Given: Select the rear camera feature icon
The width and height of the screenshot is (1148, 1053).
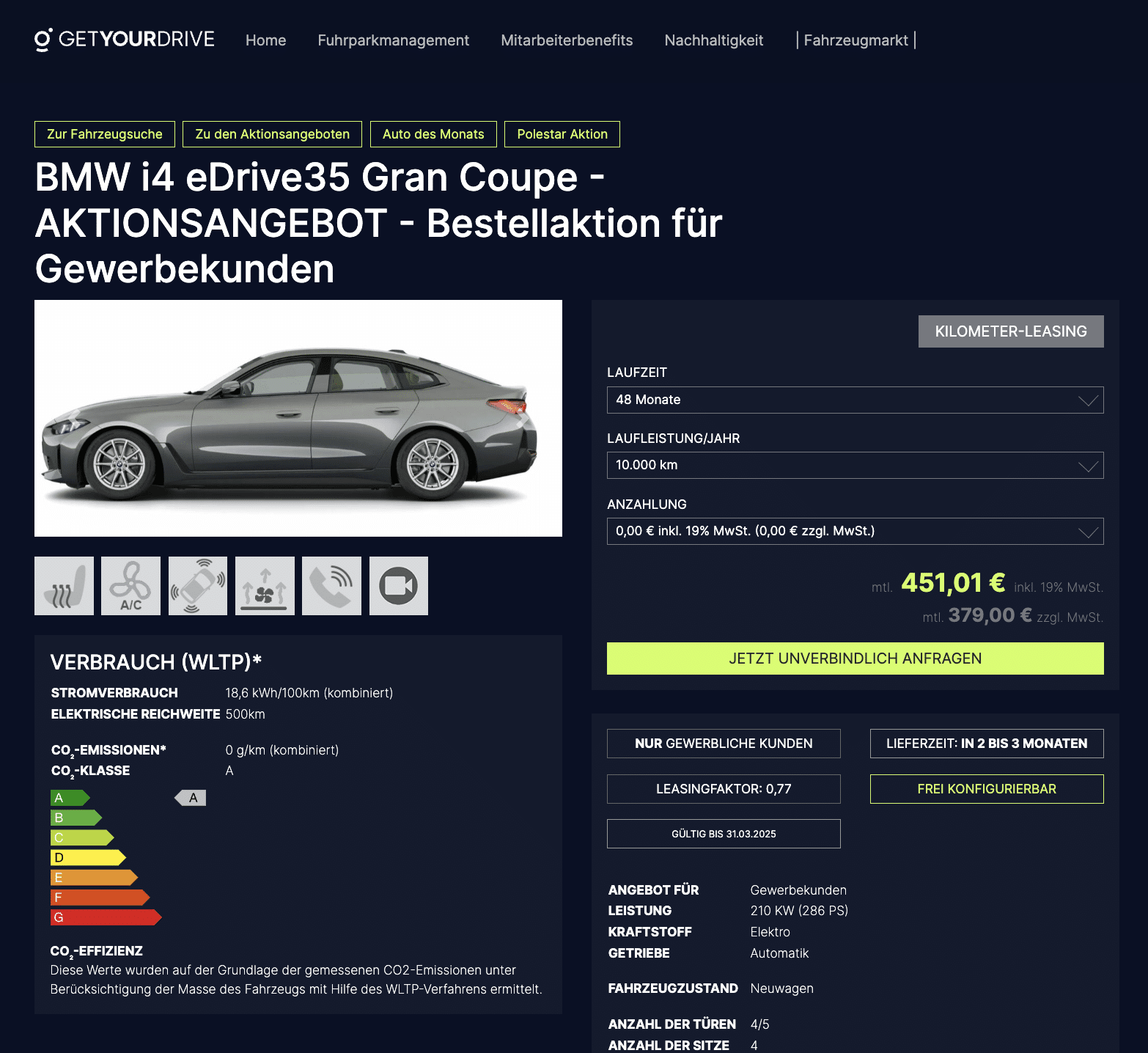Looking at the screenshot, I should click(399, 586).
